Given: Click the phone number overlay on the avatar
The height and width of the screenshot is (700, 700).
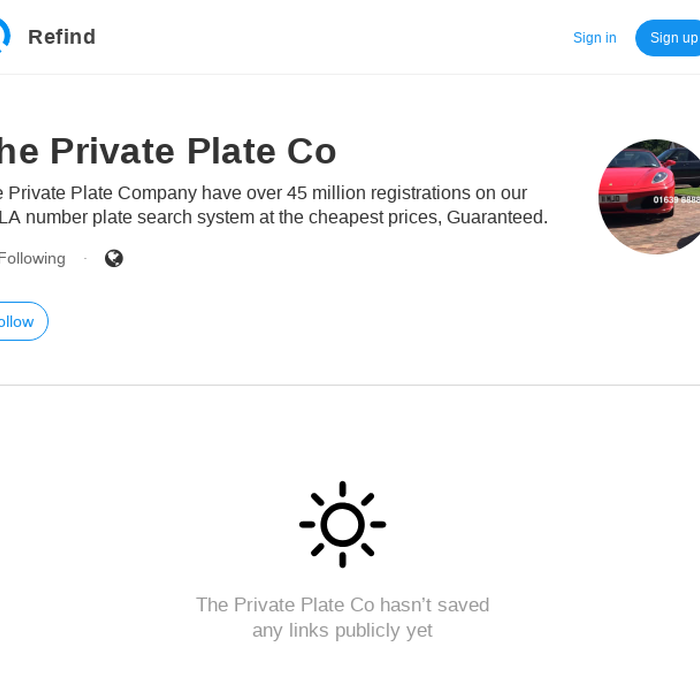Looking at the screenshot, I should click(x=676, y=200).
